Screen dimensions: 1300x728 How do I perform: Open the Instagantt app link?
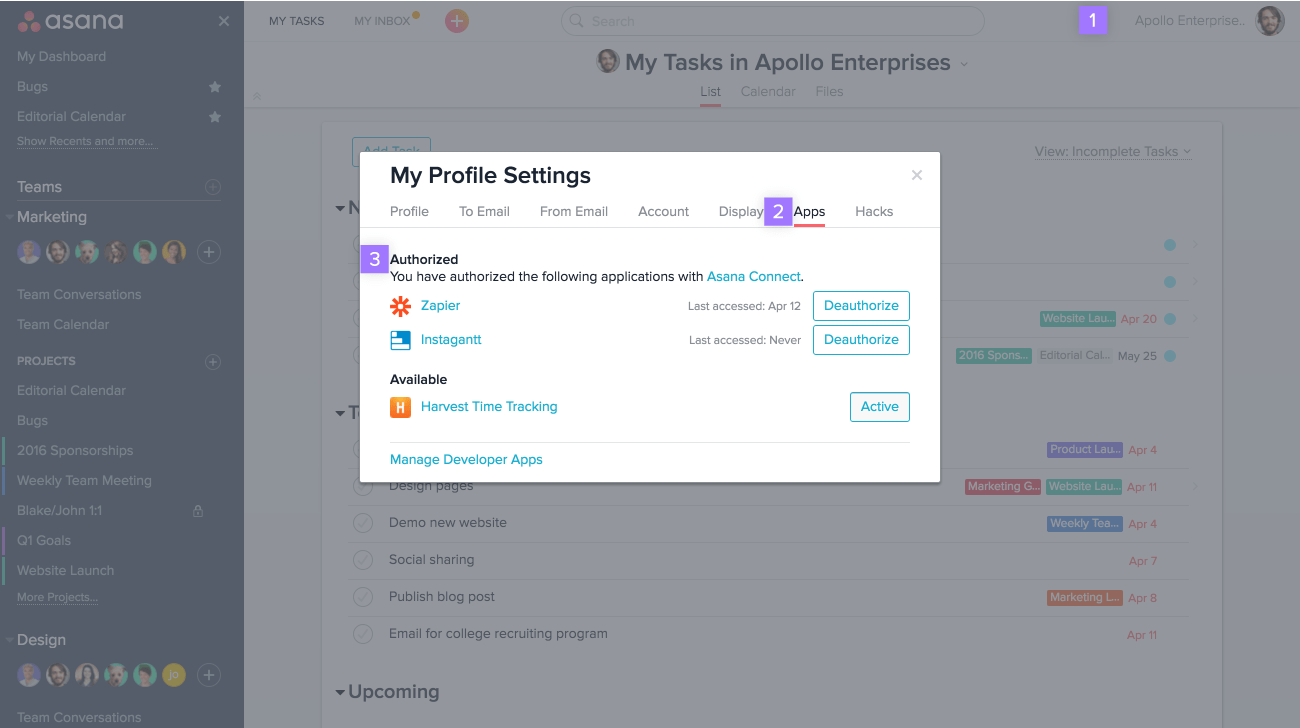pyautogui.click(x=451, y=340)
